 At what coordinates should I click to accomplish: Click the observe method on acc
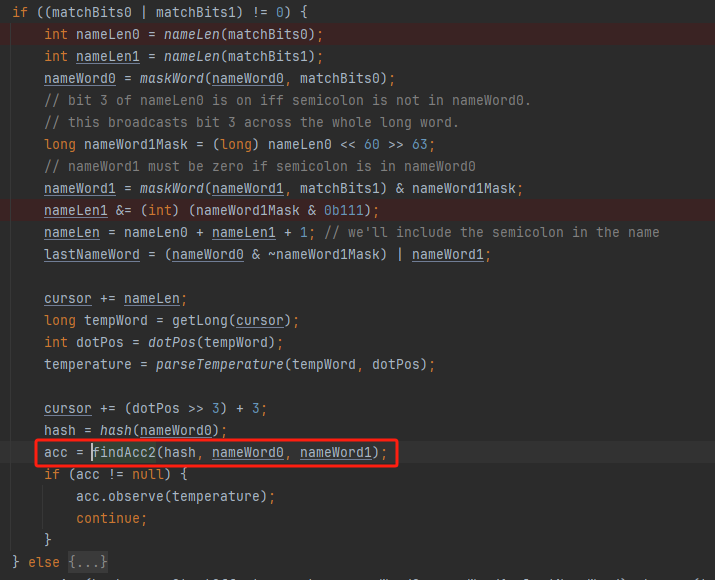coord(135,496)
